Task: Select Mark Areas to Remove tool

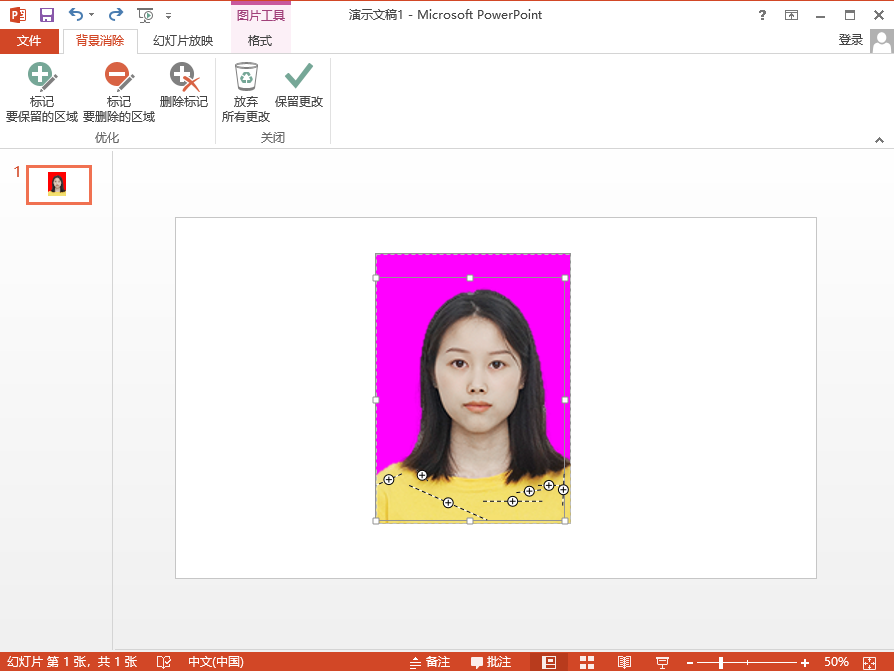Action: pos(119,92)
